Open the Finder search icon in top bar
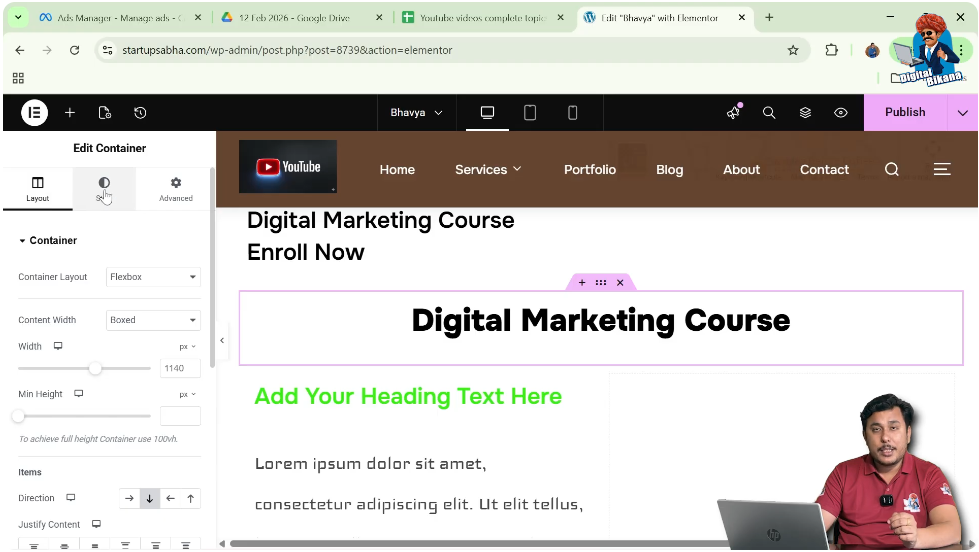The height and width of the screenshot is (552, 979). click(x=769, y=113)
